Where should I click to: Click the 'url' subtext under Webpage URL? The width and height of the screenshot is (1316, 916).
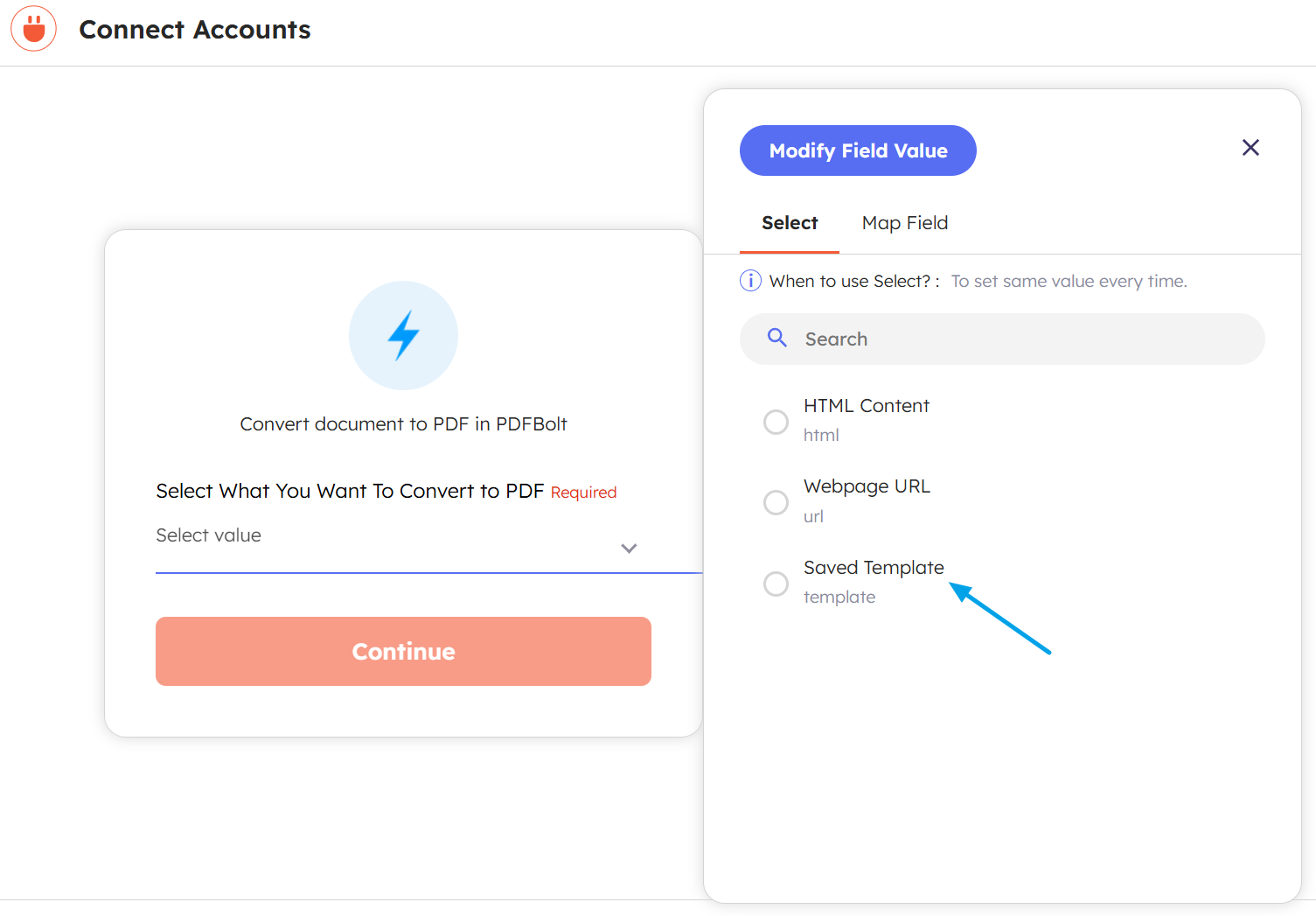point(813,516)
